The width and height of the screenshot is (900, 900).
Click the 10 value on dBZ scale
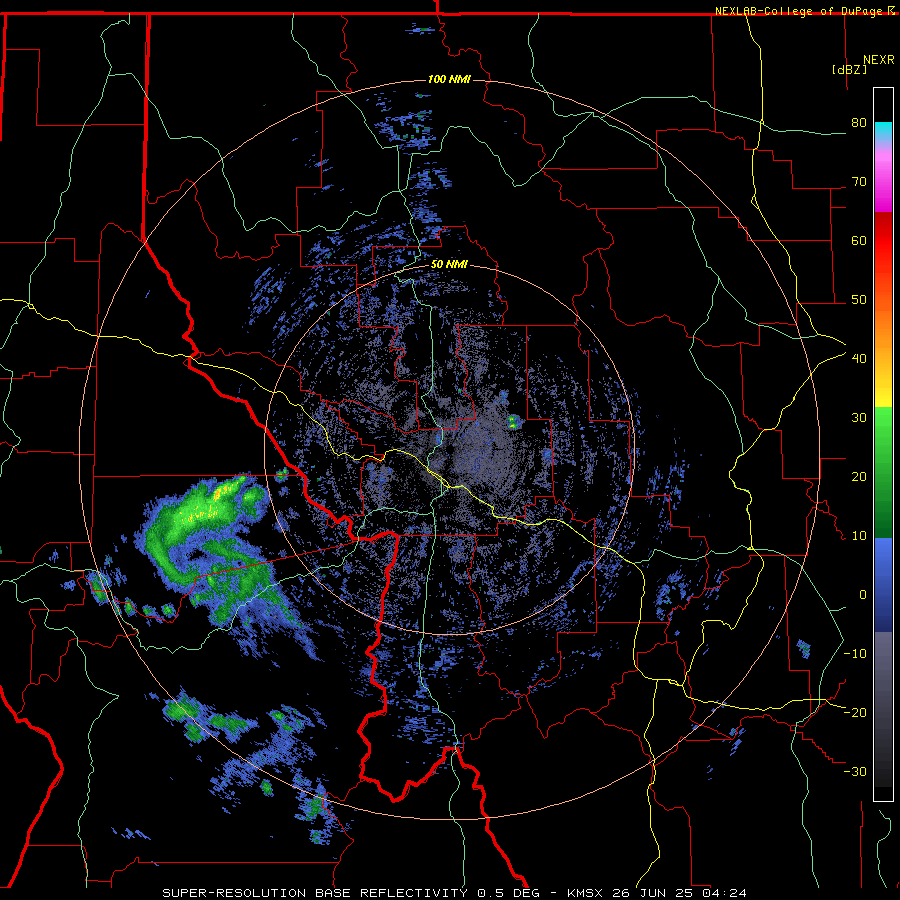[x=859, y=536]
